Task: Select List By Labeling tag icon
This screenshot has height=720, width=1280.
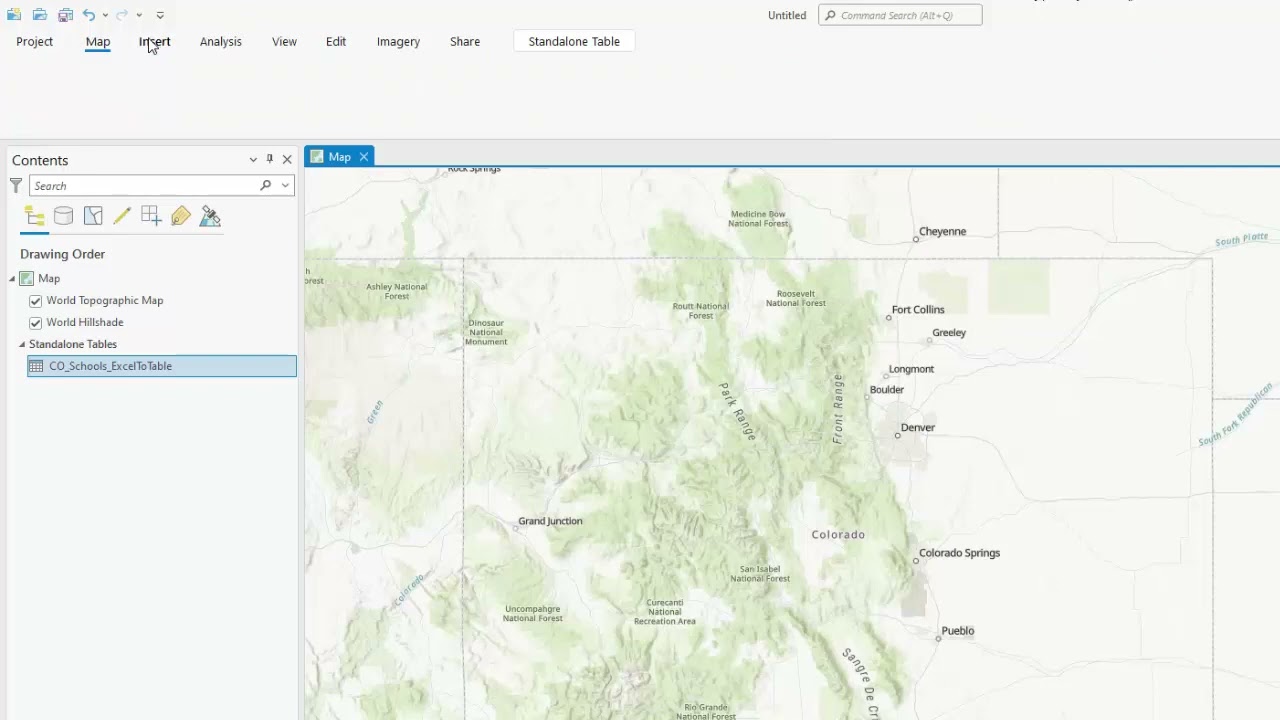Action: point(180,216)
